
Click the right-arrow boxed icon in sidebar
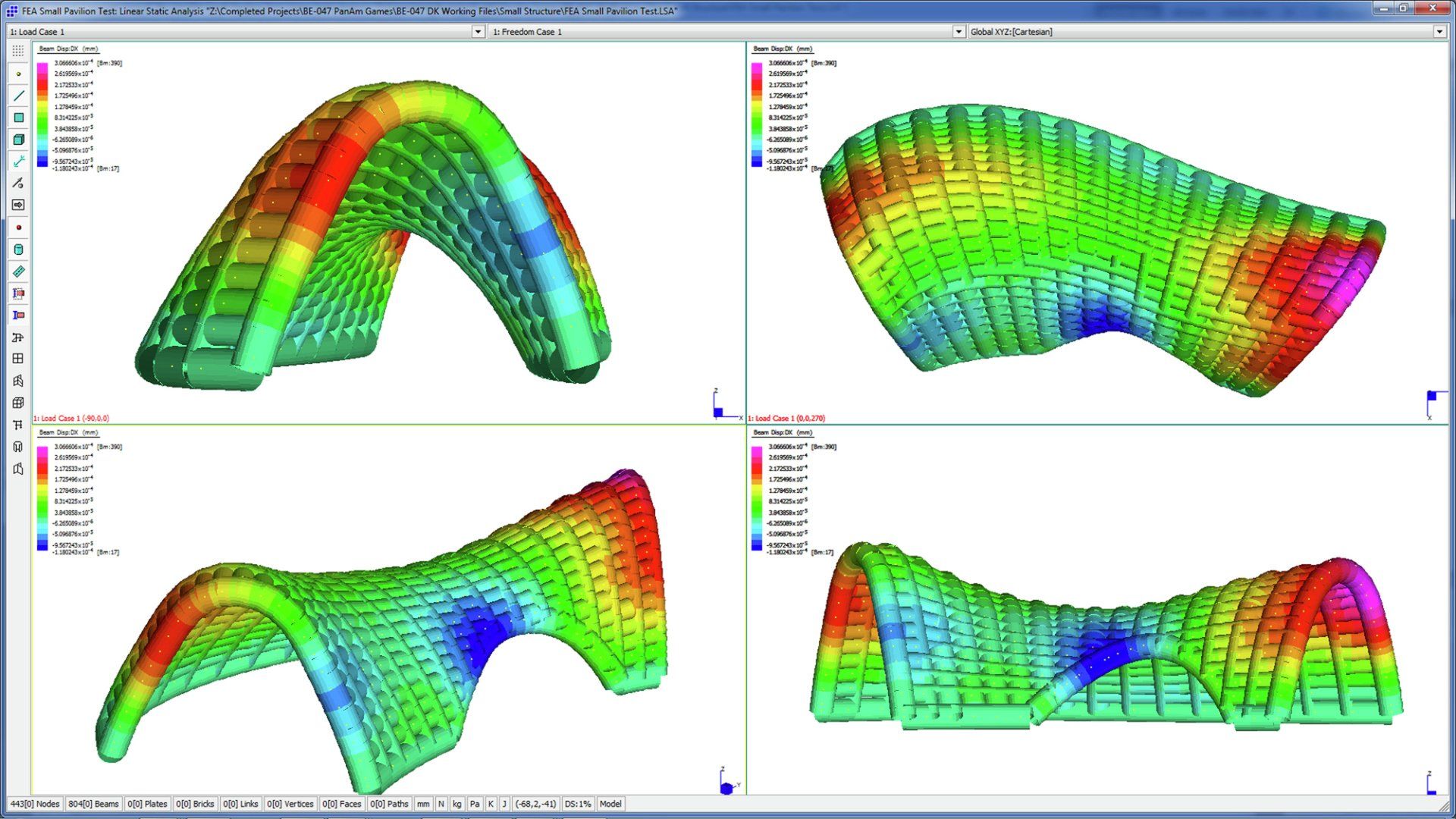tap(18, 205)
